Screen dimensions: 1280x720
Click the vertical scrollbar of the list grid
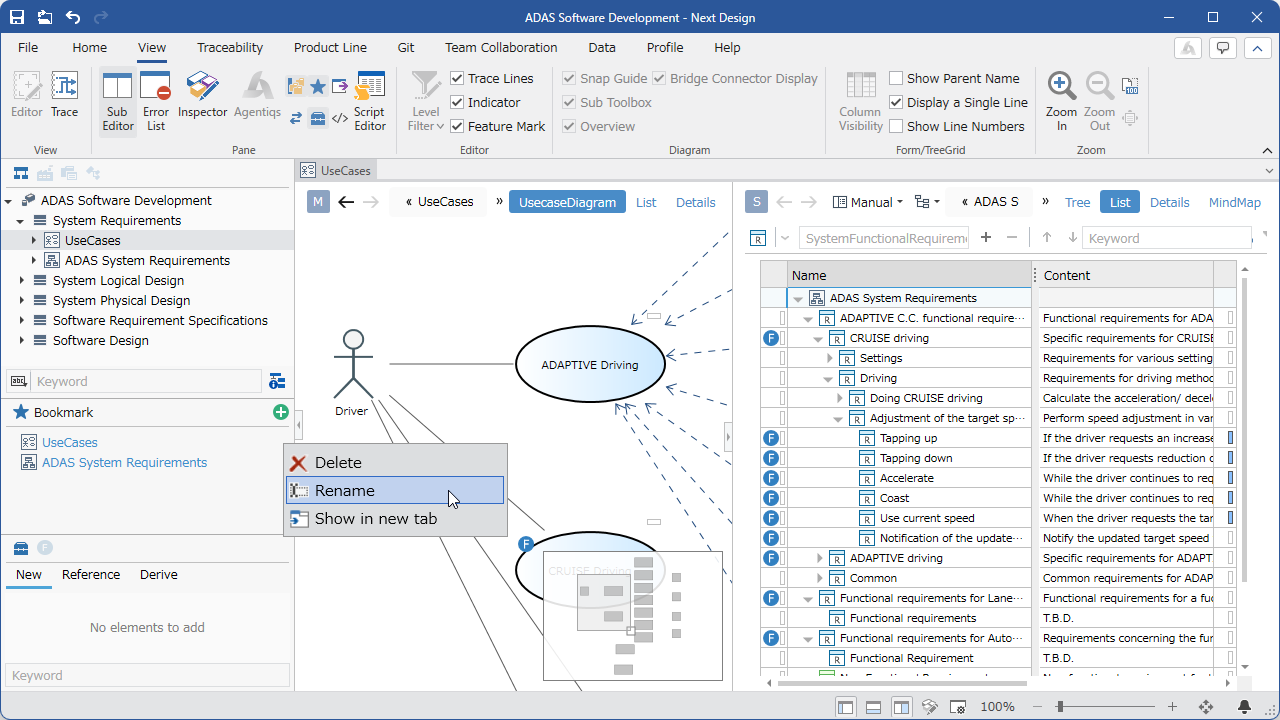(x=1245, y=430)
